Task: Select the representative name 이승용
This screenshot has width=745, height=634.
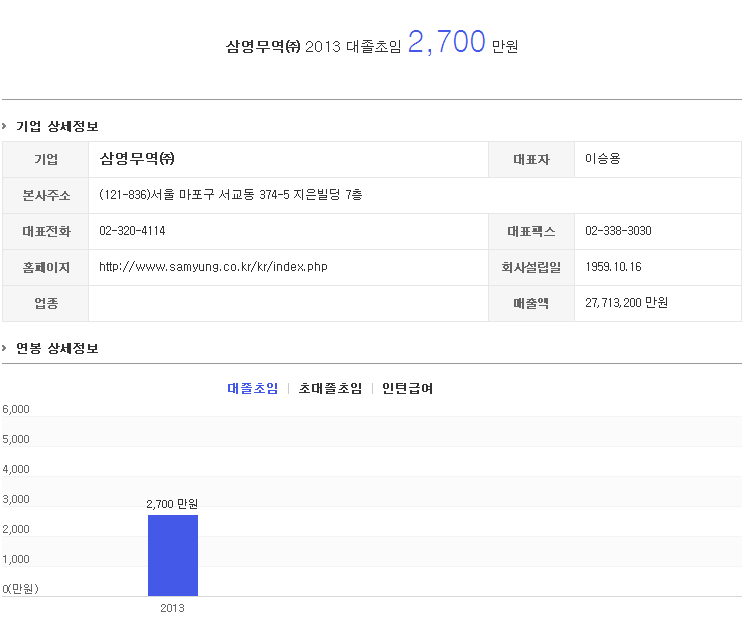Action: point(602,158)
